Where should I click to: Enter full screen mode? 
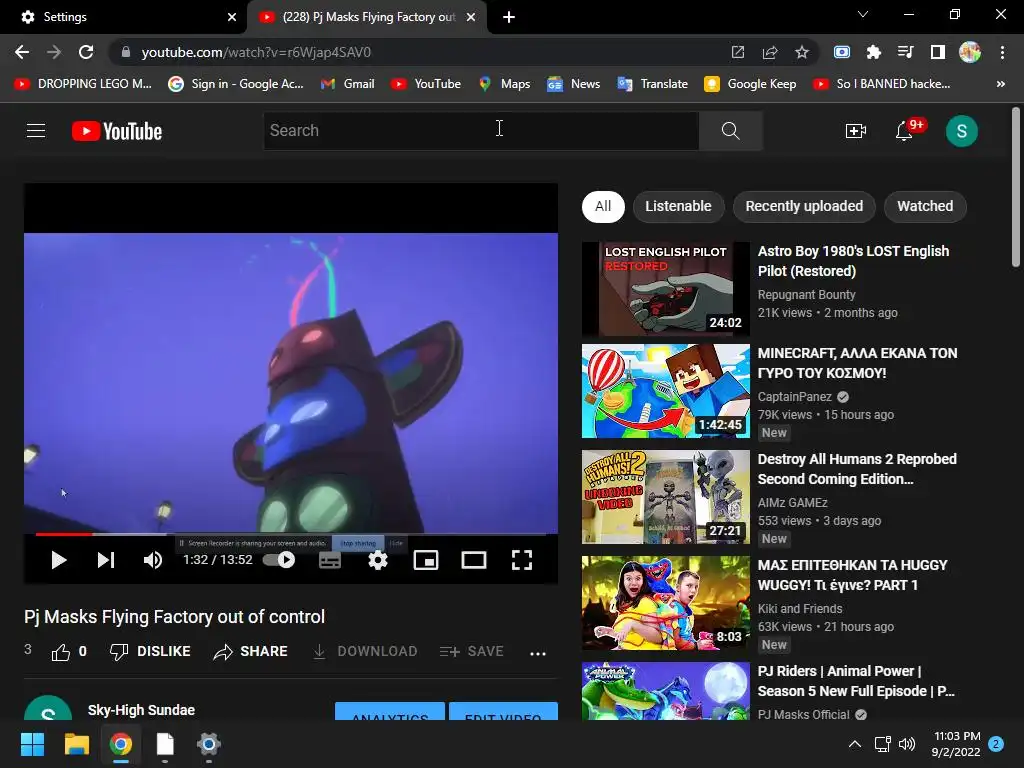click(x=521, y=560)
